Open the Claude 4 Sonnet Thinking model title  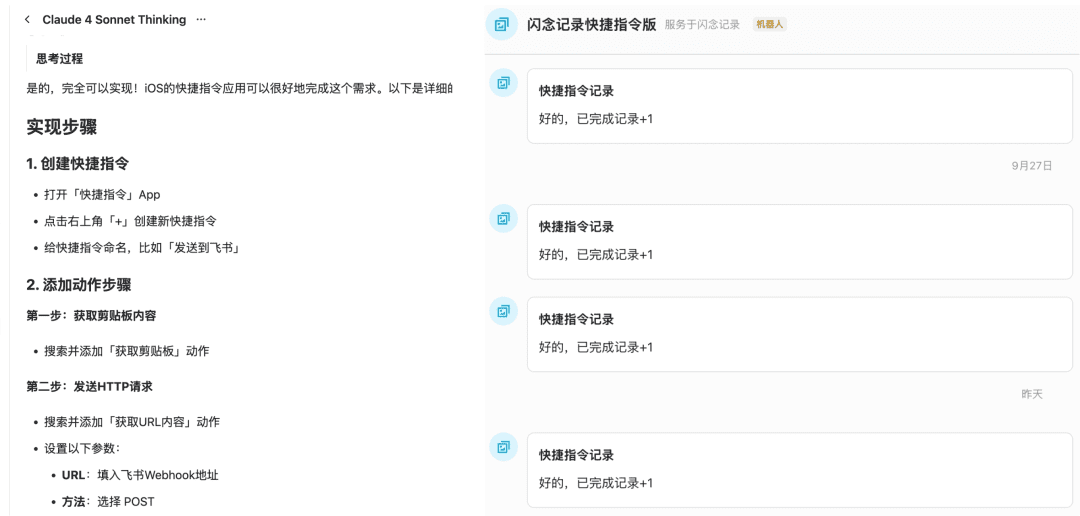point(114,20)
